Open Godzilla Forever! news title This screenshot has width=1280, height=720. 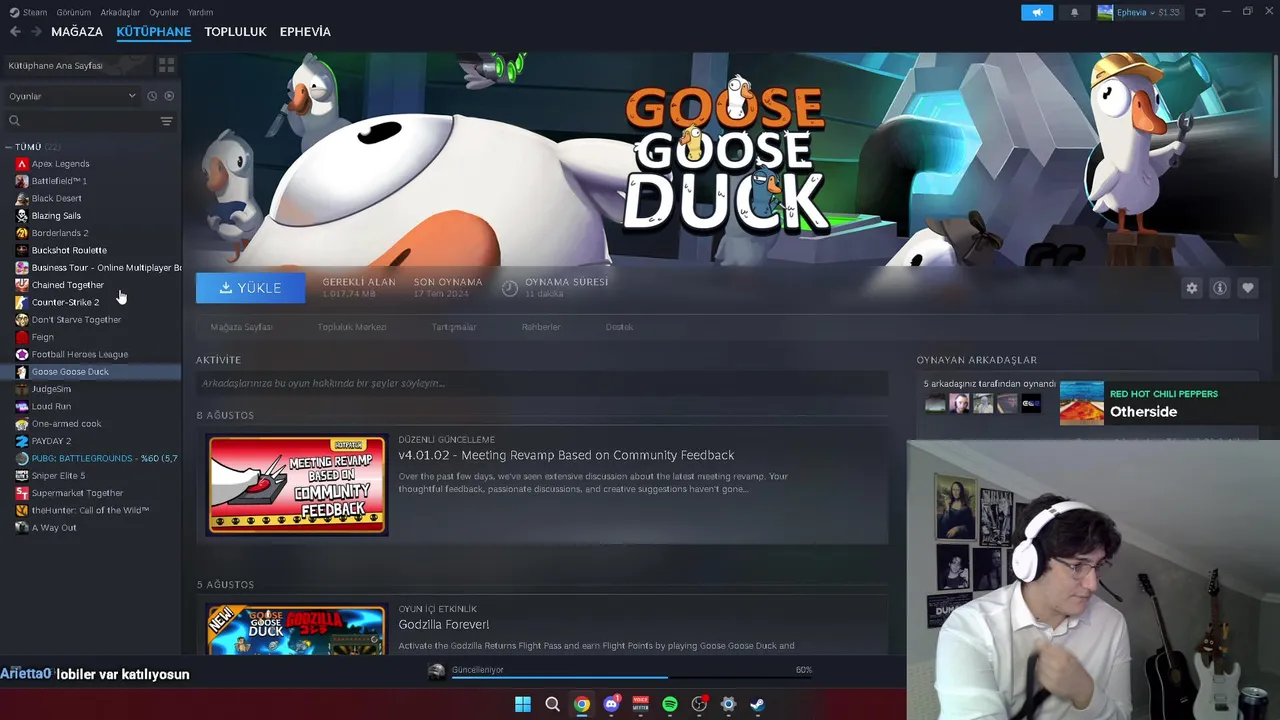[x=444, y=624]
